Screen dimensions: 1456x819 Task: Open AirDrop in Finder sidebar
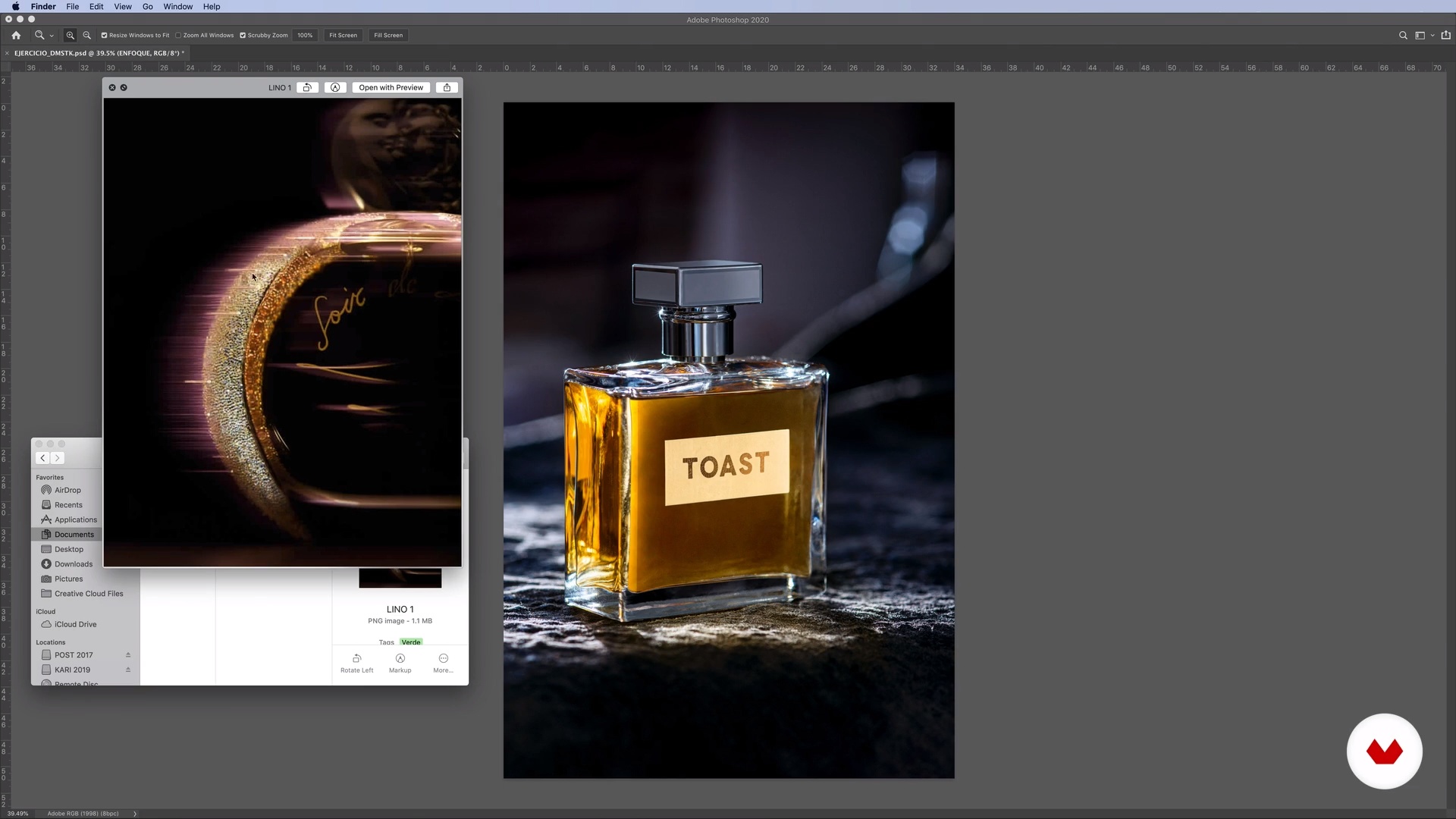coord(67,490)
